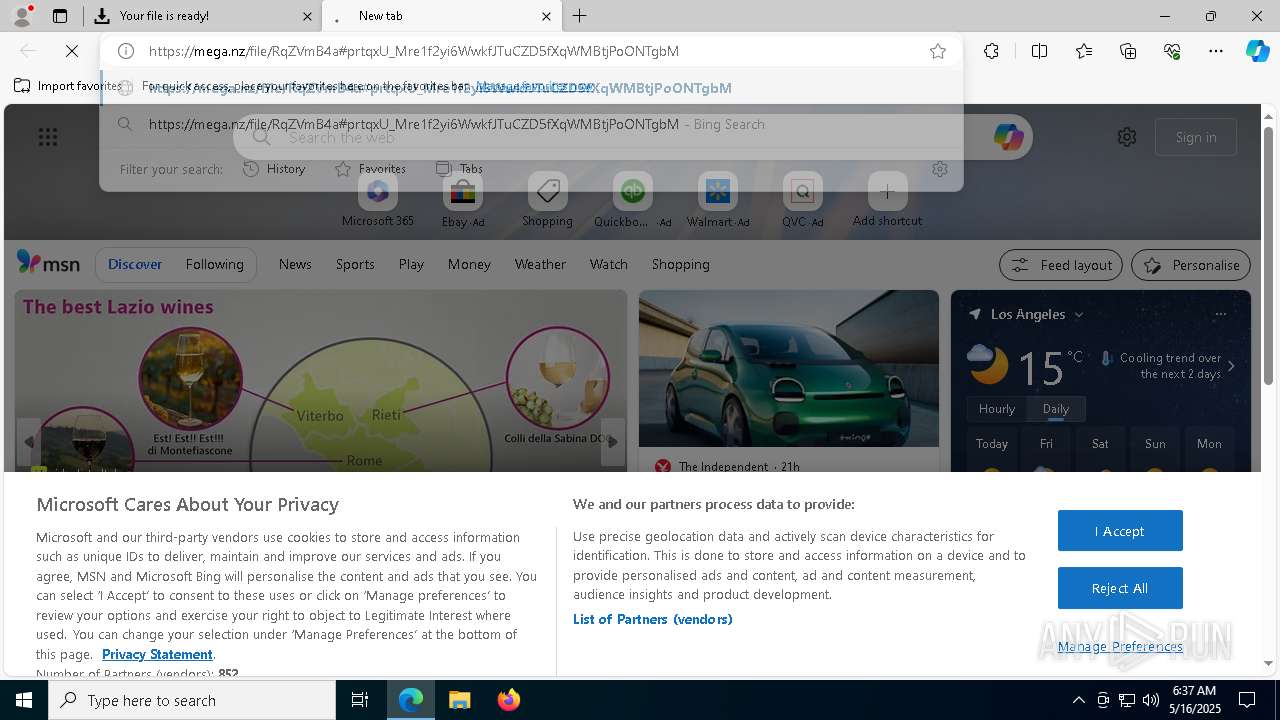
Task: Open the Shopping shortcut tile
Action: pos(547,200)
